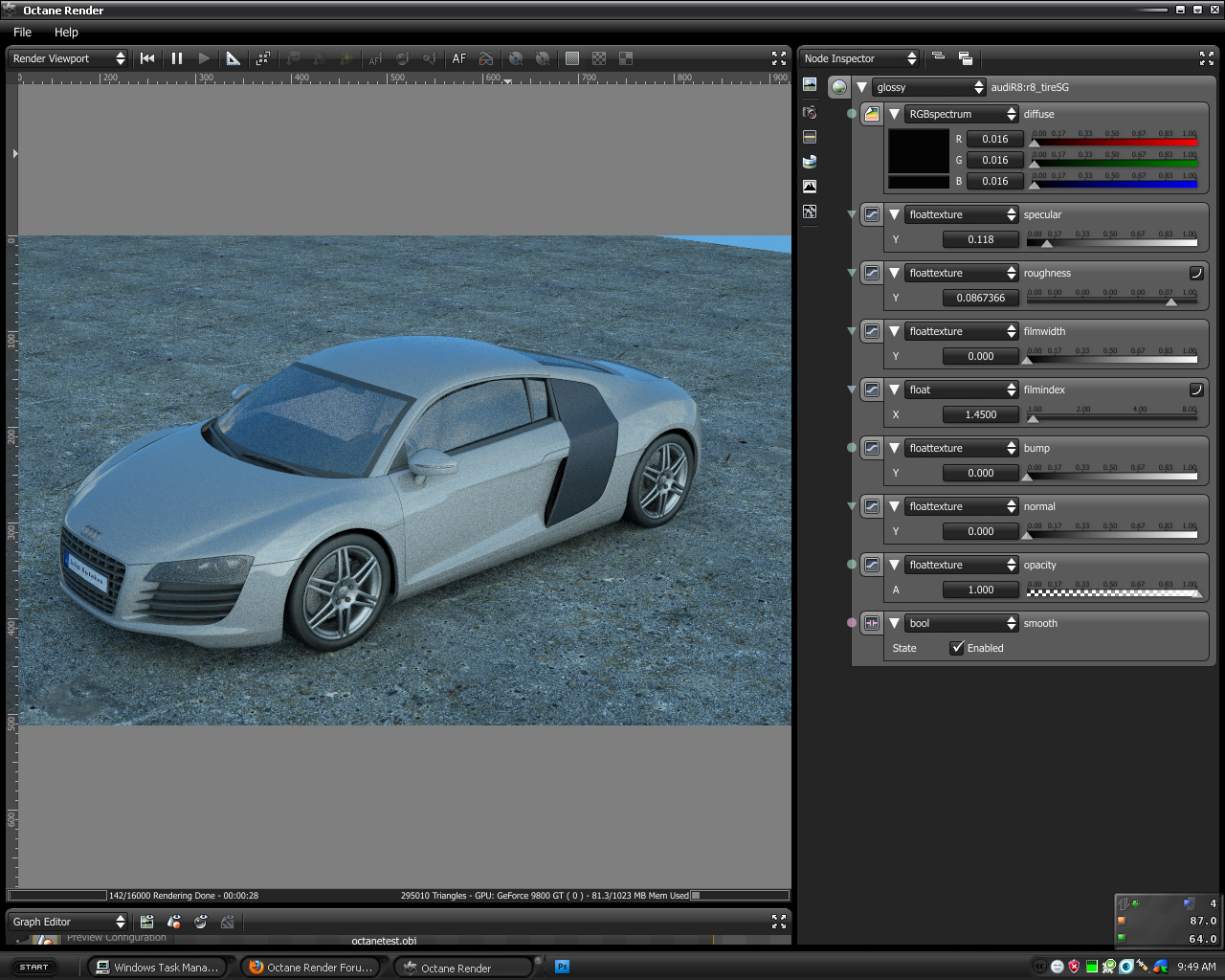Uncheck the smooth Enabled checkbox
The width and height of the screenshot is (1225, 980).
[x=957, y=648]
